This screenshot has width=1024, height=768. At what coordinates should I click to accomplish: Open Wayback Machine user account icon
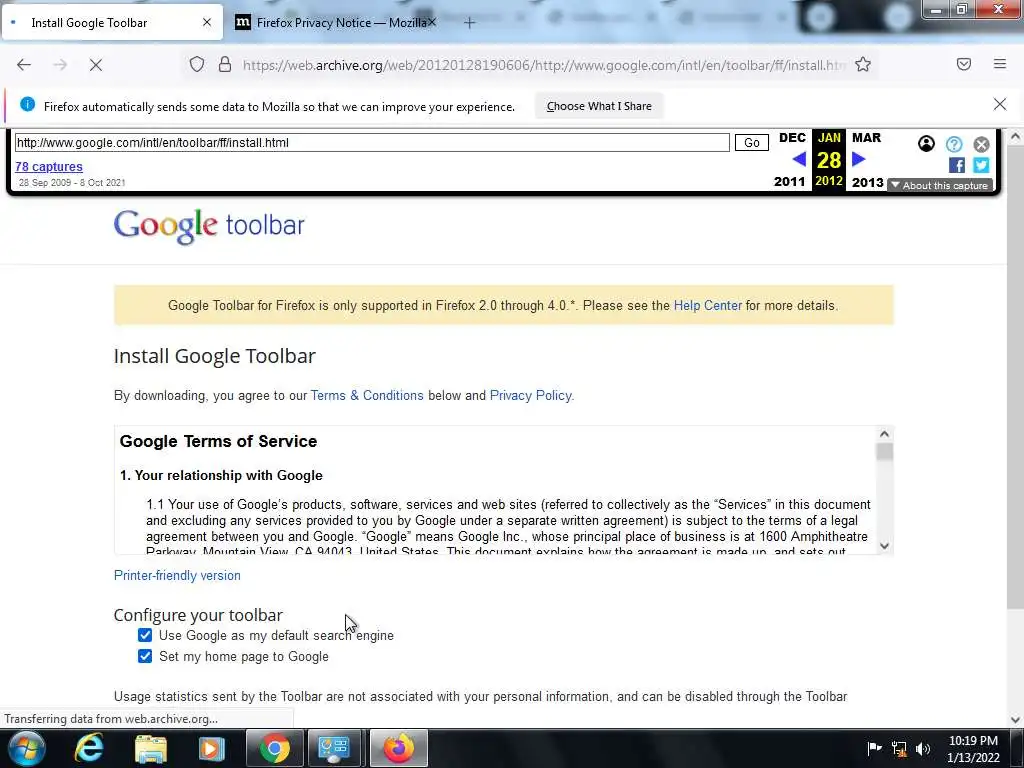click(926, 144)
